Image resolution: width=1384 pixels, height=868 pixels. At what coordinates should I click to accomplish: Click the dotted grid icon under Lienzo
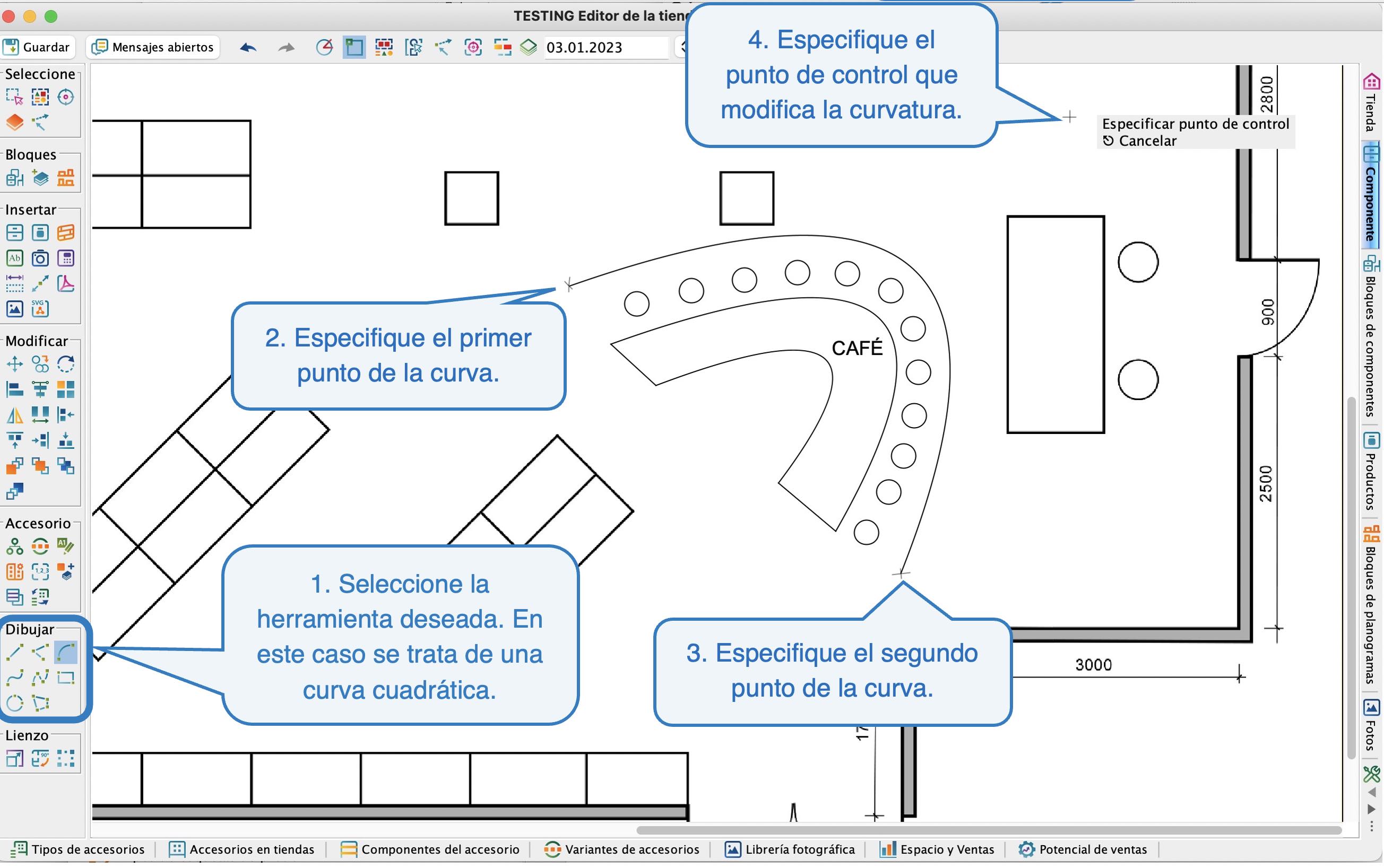(66, 759)
